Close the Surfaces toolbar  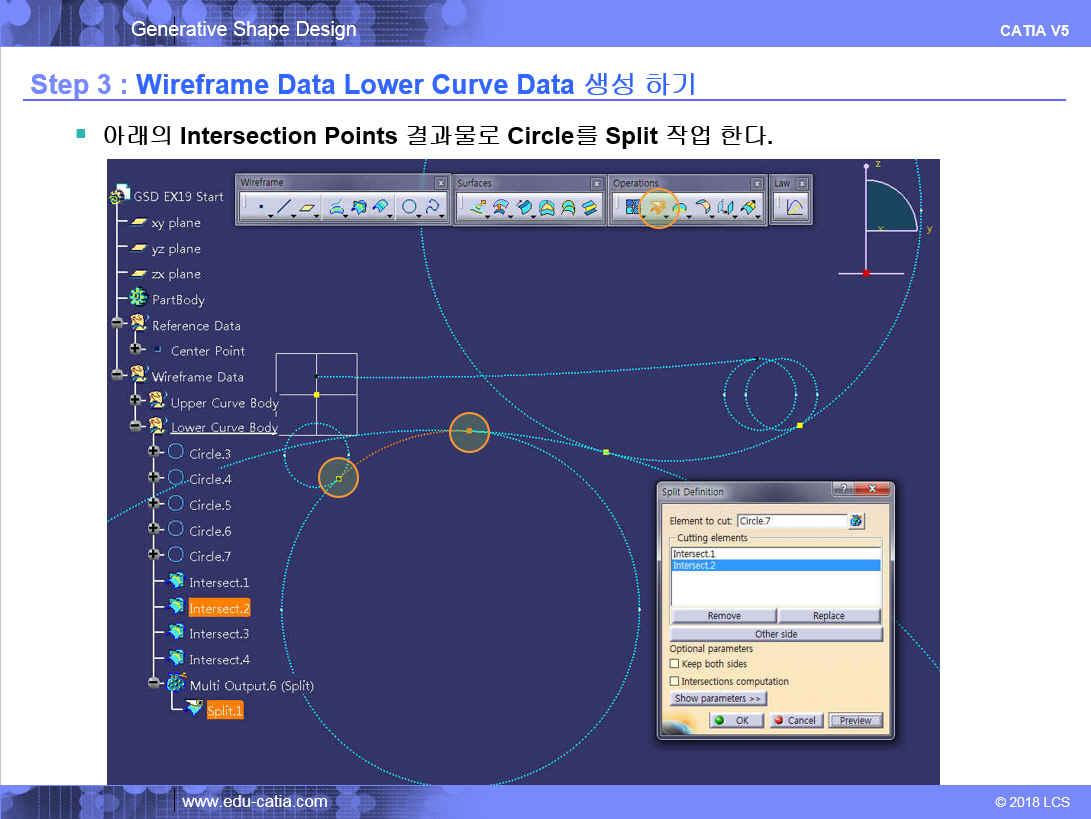click(x=597, y=183)
